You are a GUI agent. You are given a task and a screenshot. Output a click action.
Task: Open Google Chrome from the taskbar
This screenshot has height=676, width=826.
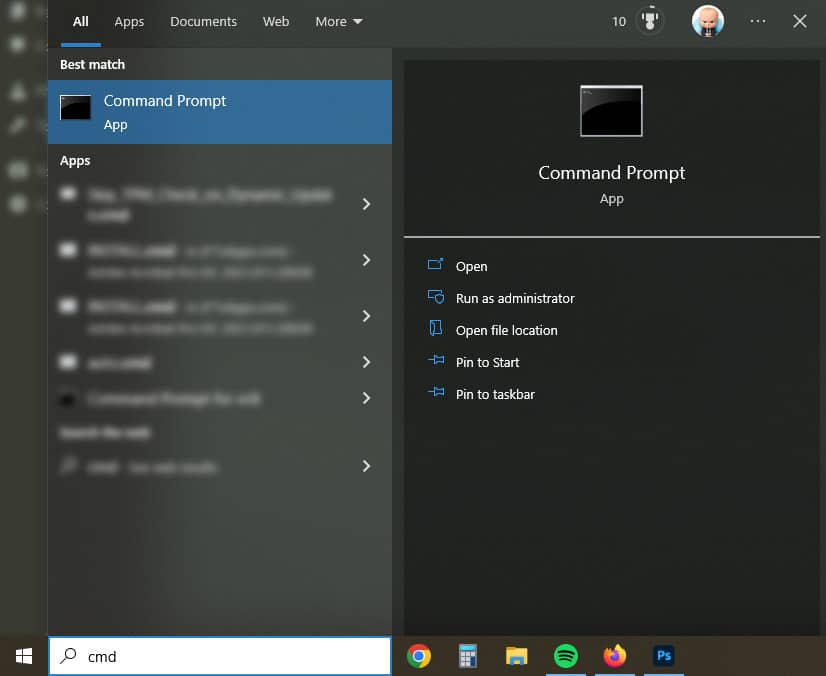(x=418, y=657)
